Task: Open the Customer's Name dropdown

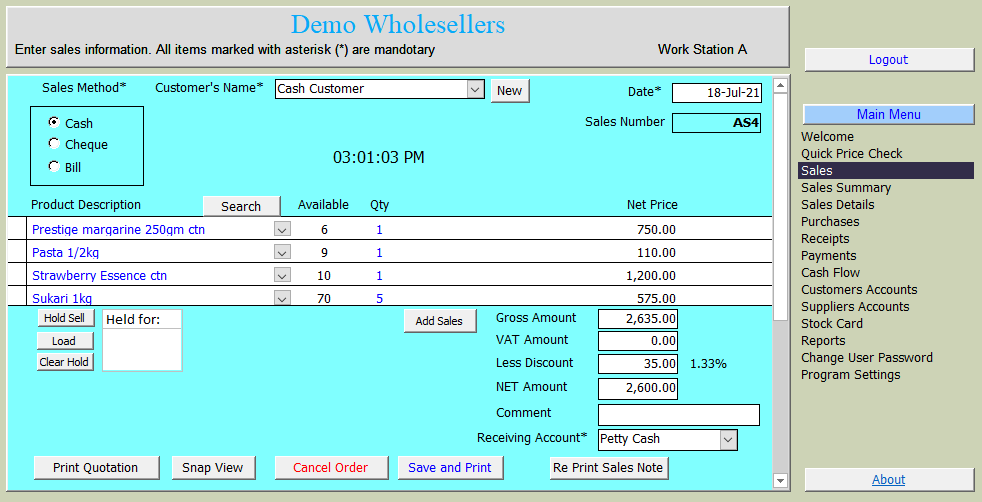Action: [x=475, y=89]
